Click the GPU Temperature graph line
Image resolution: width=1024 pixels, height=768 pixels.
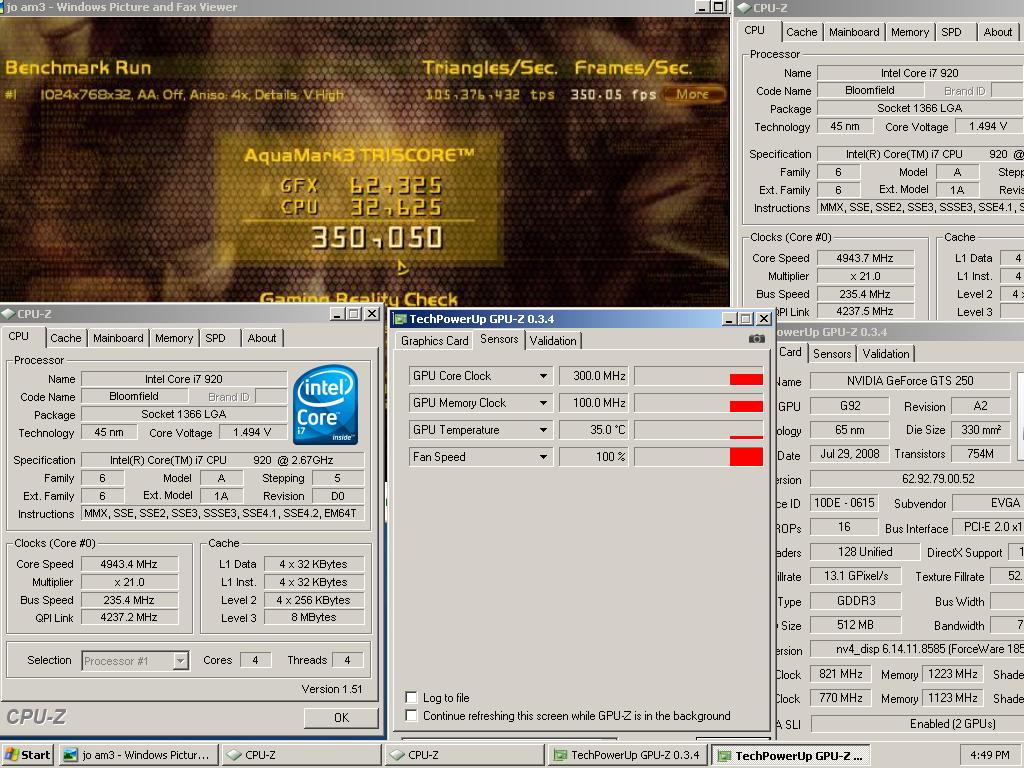746,437
